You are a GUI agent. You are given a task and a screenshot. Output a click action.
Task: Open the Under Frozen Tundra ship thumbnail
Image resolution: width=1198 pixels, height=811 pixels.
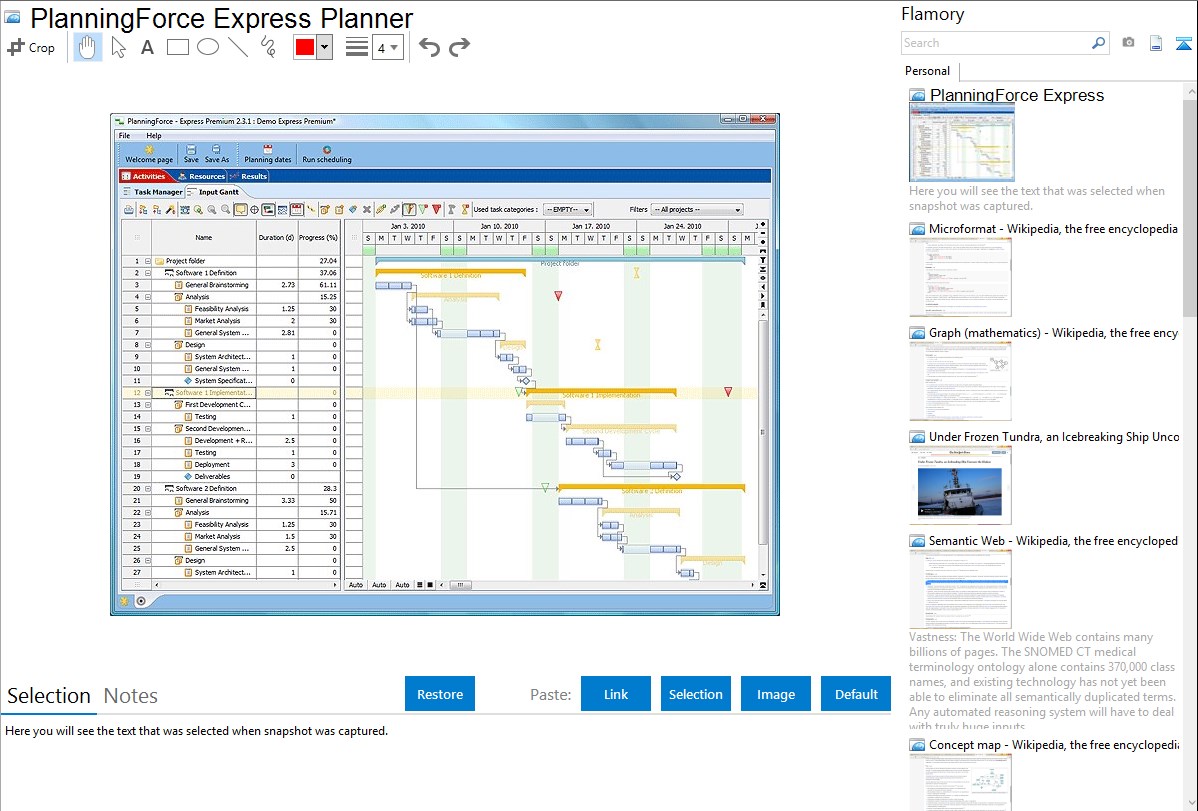pos(960,485)
